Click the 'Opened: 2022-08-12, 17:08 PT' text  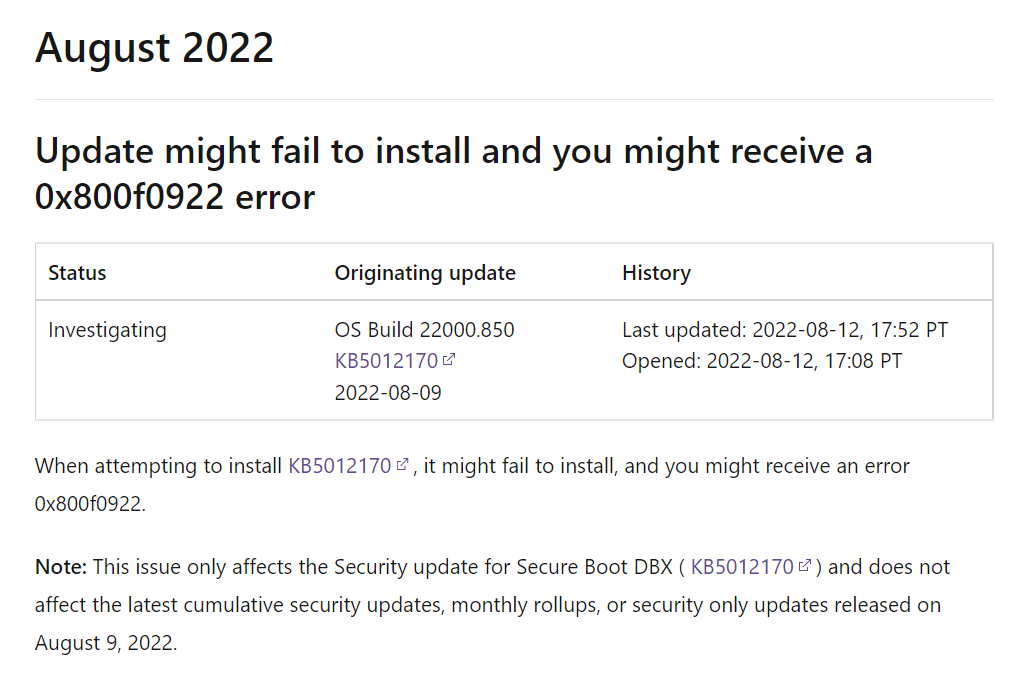[762, 361]
